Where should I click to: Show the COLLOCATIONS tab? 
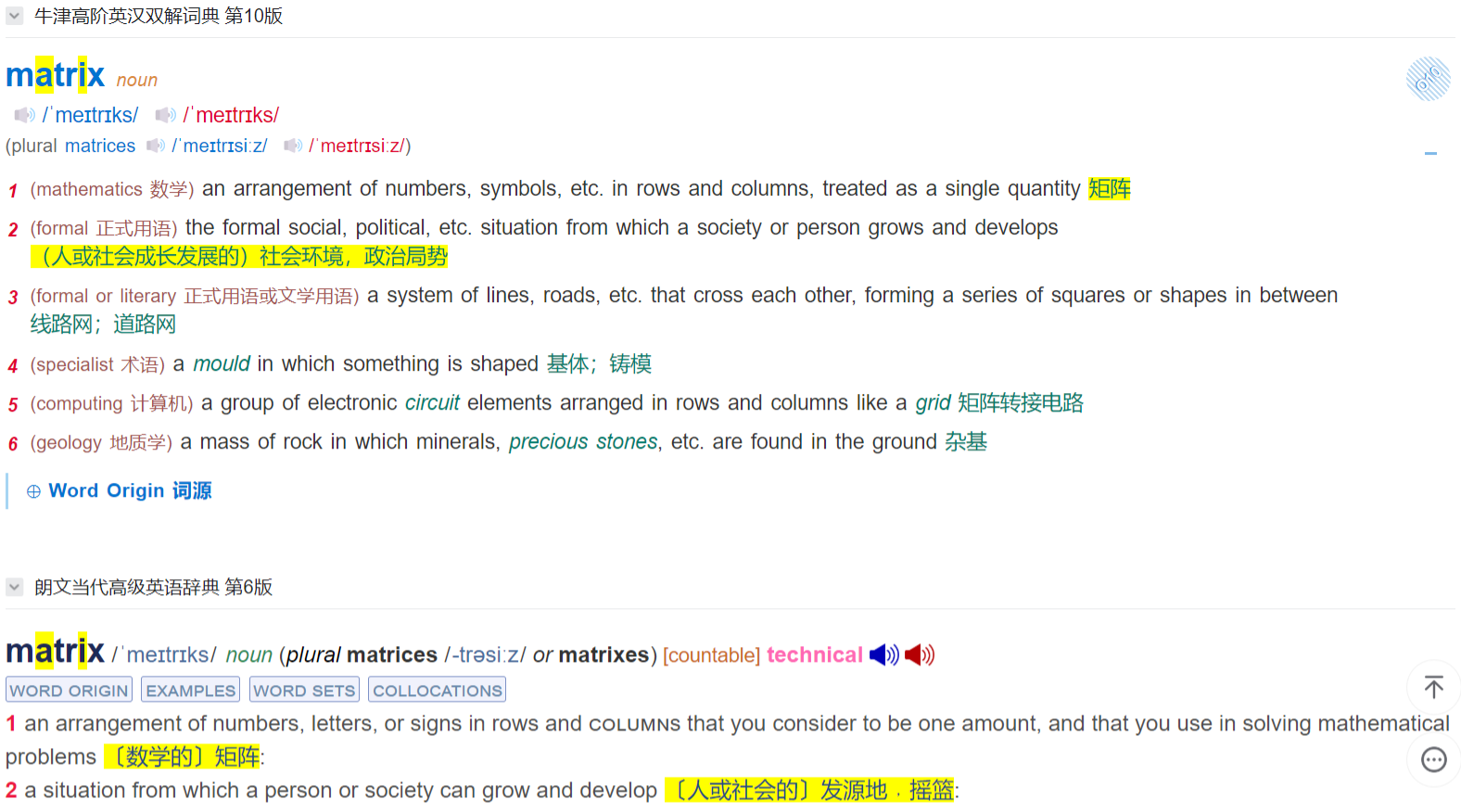(437, 691)
